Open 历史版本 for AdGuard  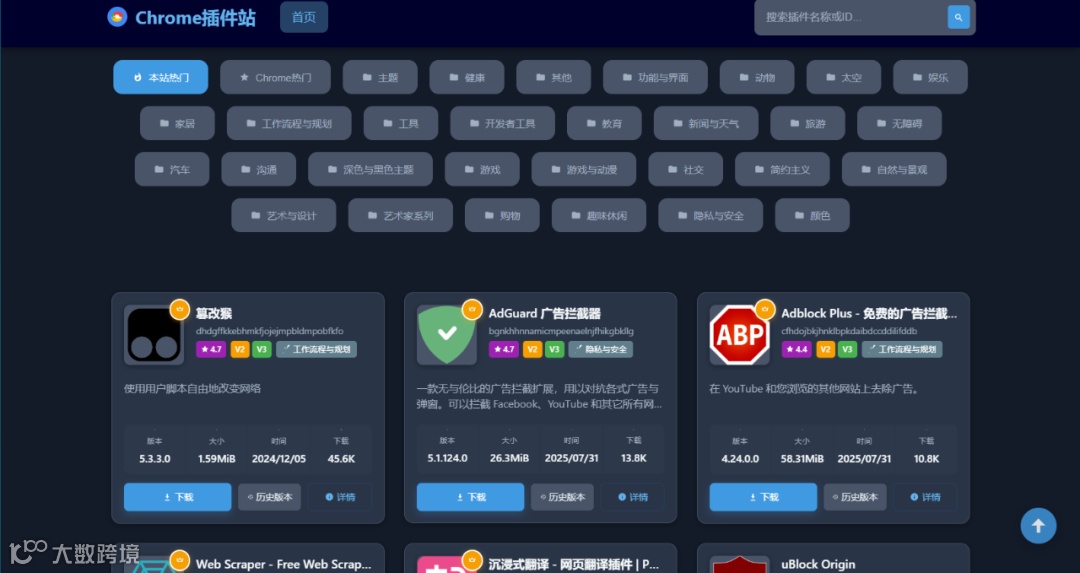tap(562, 497)
